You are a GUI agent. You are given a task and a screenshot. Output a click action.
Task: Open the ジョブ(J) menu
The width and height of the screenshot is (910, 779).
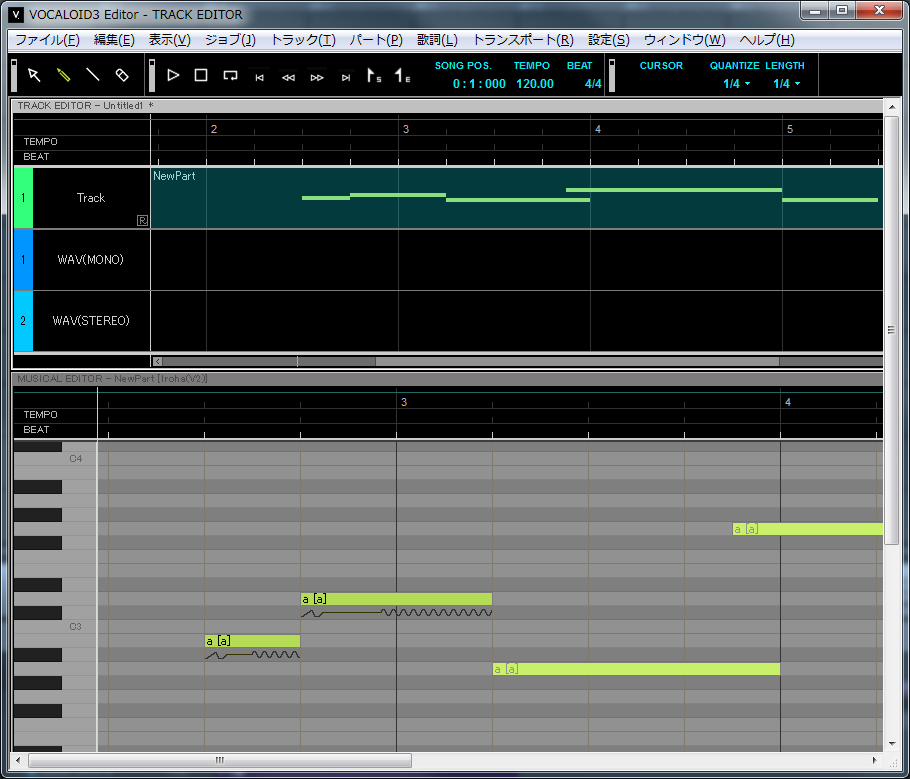tap(230, 39)
